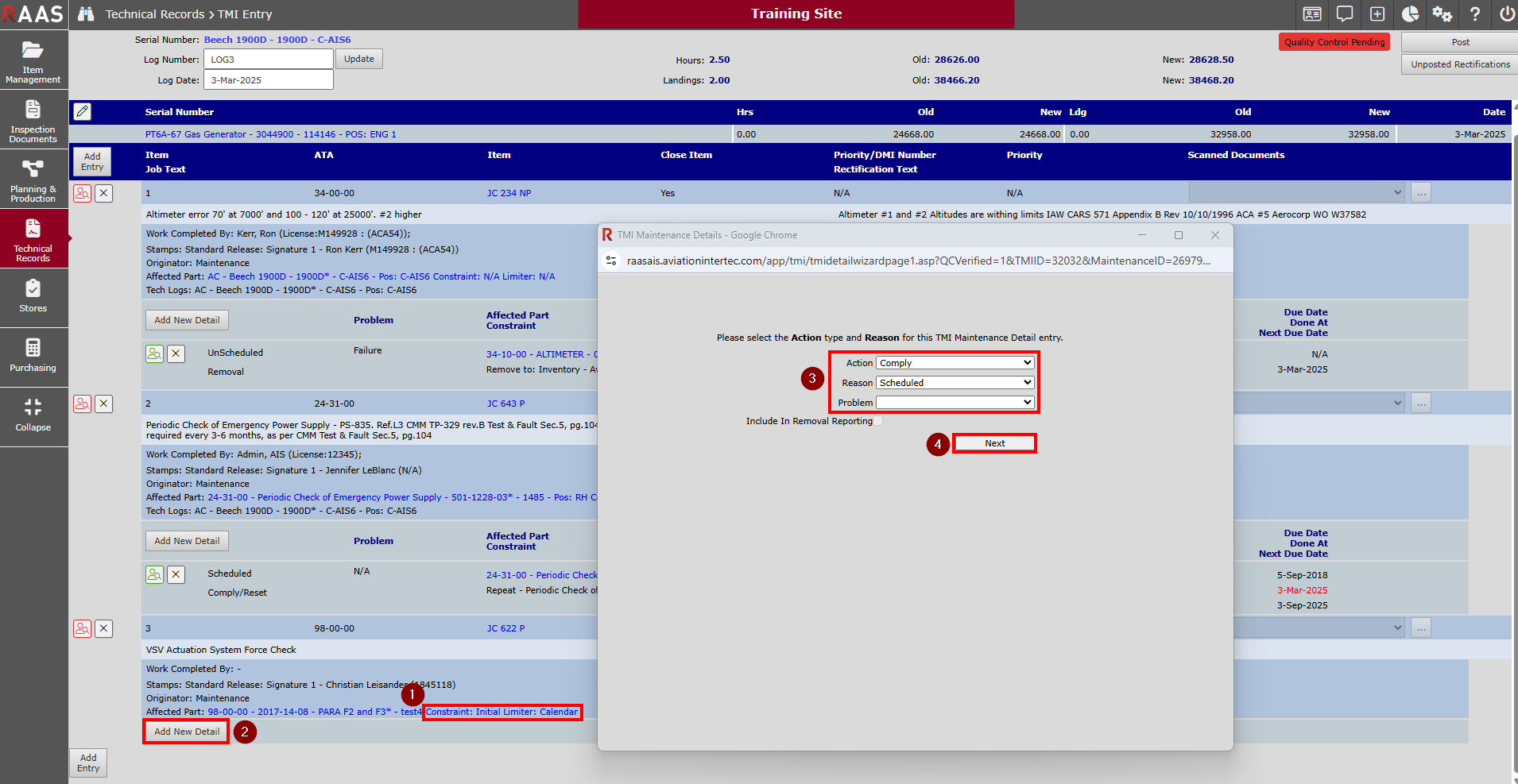Open the Action dropdown showing Comply
The height and width of the screenshot is (784, 1518).
click(x=954, y=363)
